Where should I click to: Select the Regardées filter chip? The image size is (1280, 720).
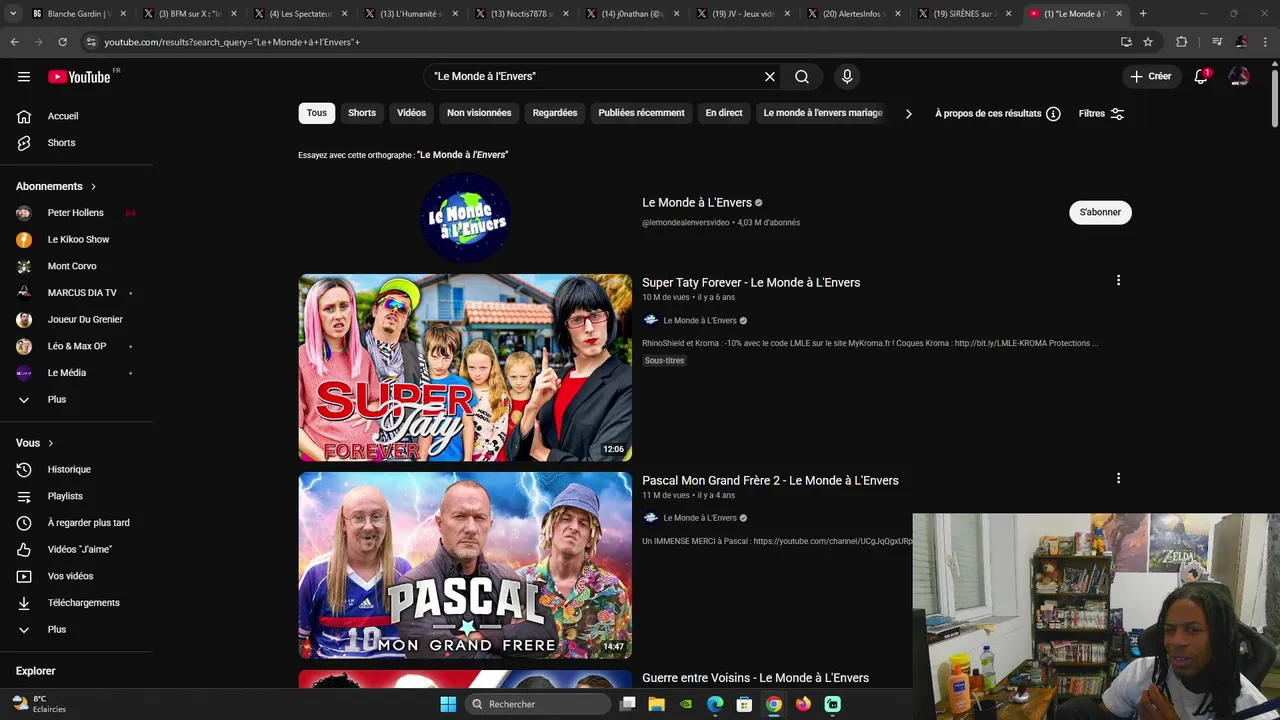pyautogui.click(x=555, y=113)
